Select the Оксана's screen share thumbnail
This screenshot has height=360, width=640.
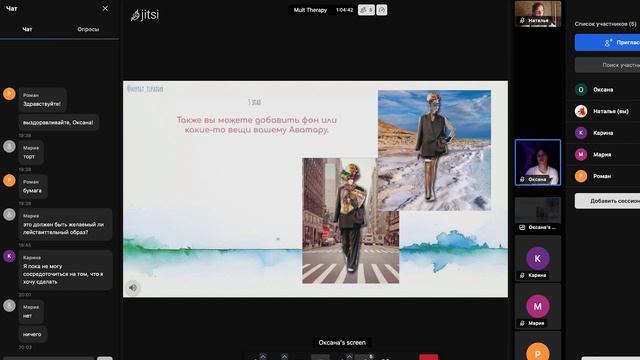538,215
